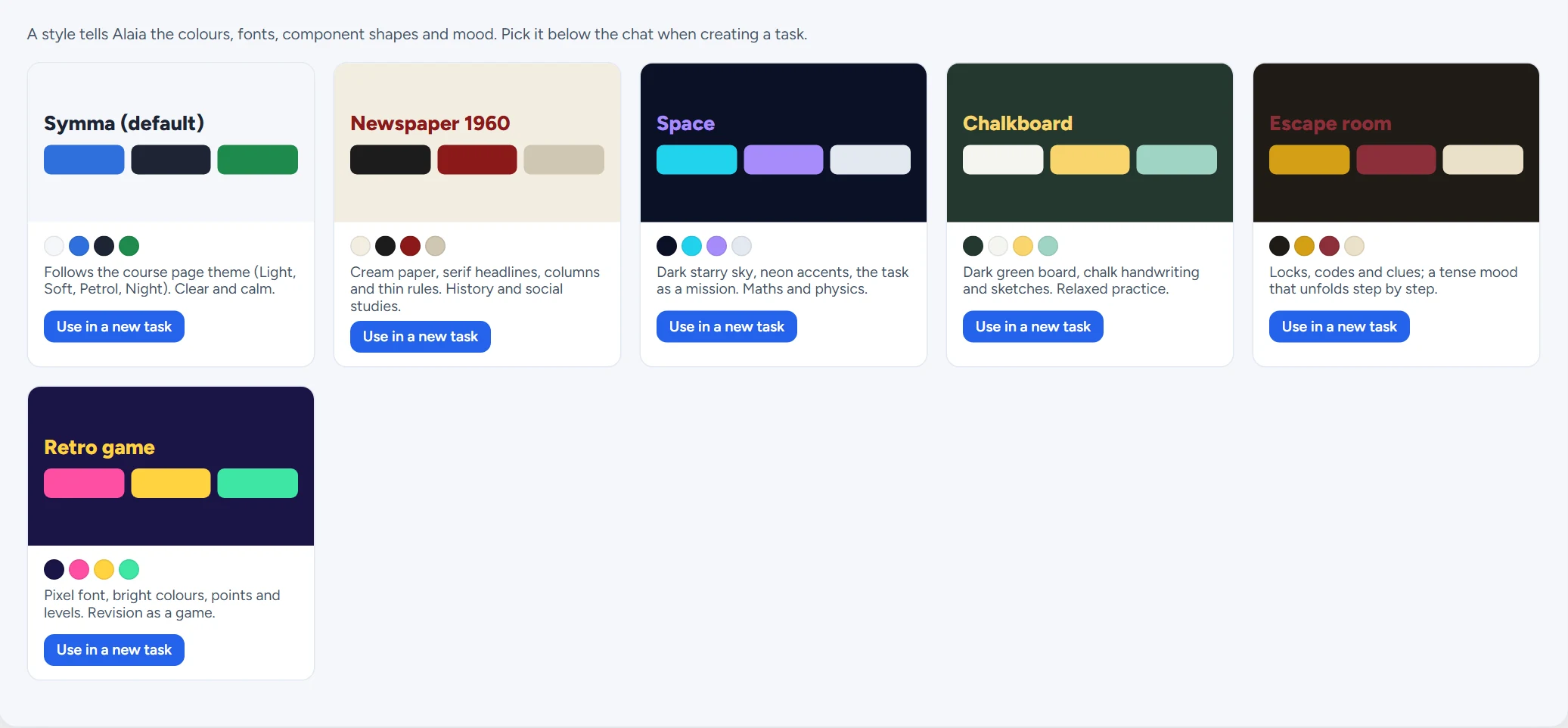The height and width of the screenshot is (728, 1568).
Task: Start a new task with Escape room style
Action: click(1340, 326)
